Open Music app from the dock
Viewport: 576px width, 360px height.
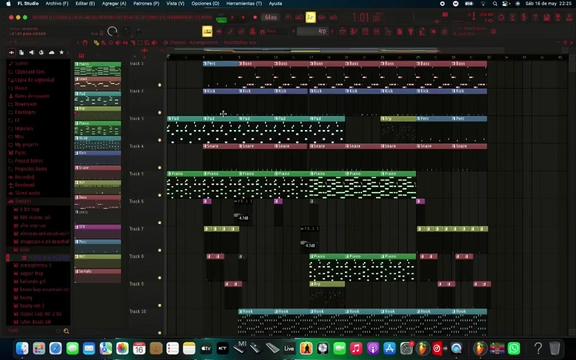click(x=356, y=348)
